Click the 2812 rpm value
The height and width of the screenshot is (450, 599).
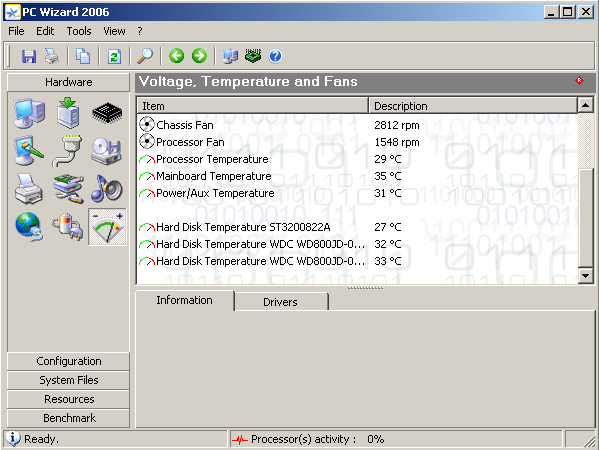397,125
